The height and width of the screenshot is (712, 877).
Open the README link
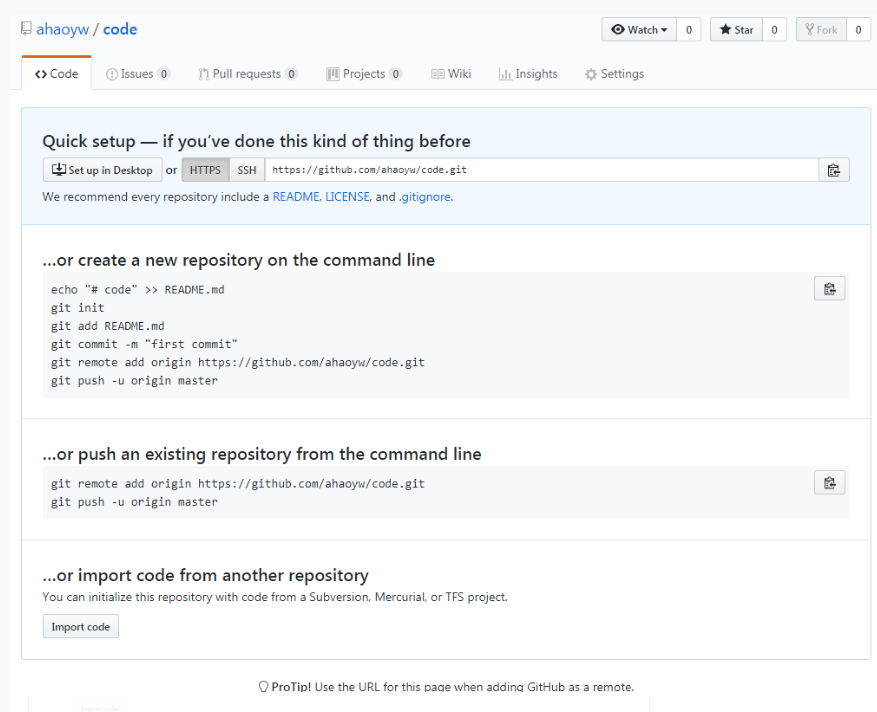[x=295, y=197]
